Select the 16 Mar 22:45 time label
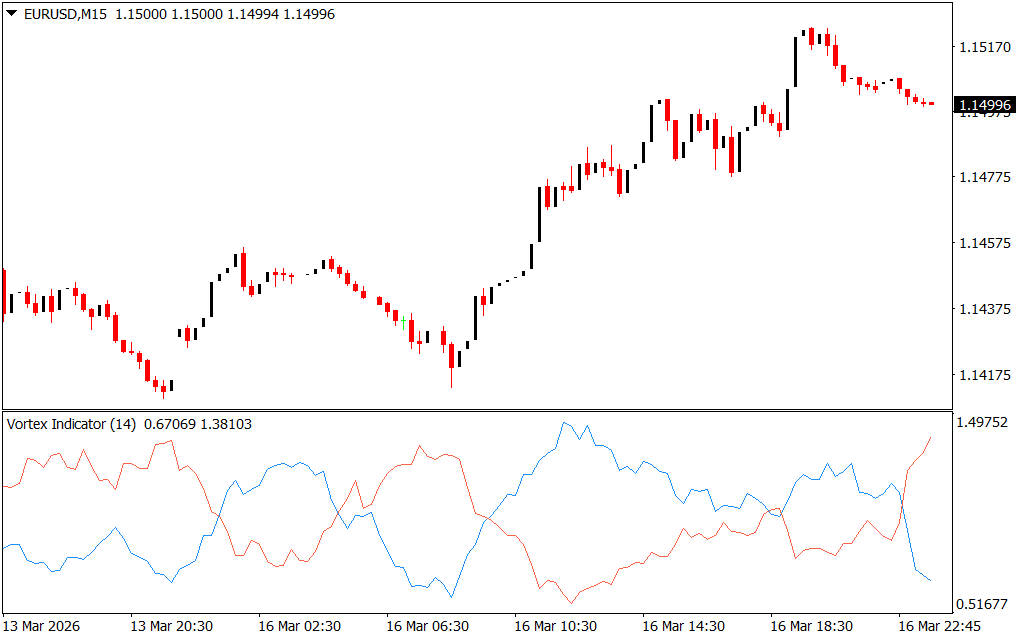 tap(939, 626)
